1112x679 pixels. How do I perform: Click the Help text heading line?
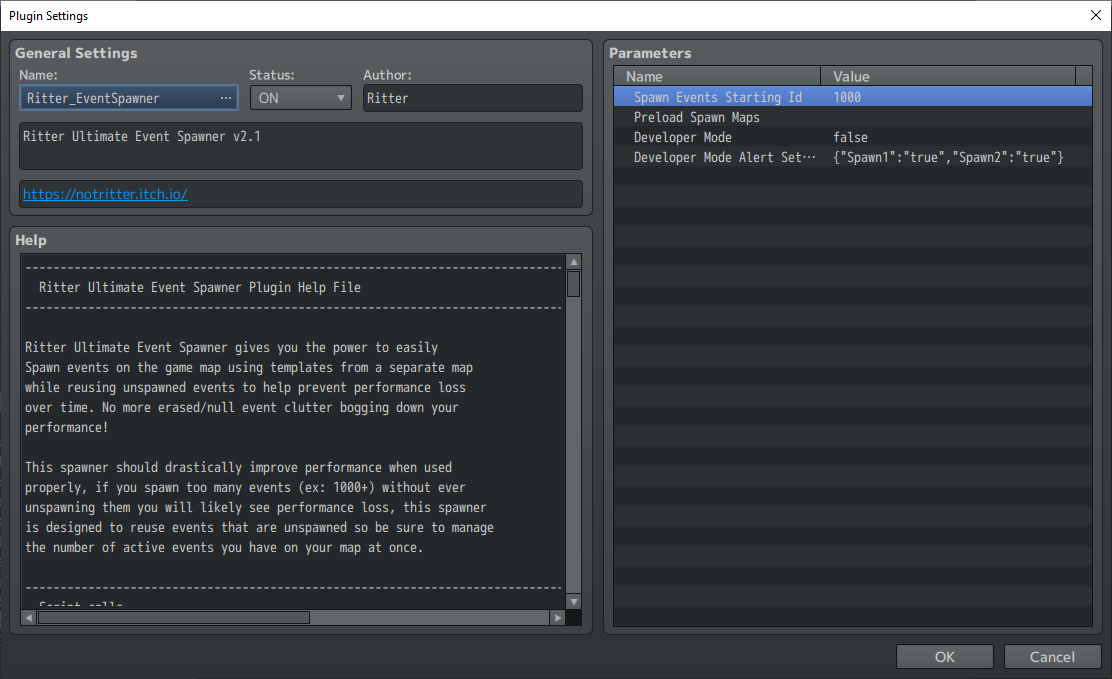[x=199, y=287]
